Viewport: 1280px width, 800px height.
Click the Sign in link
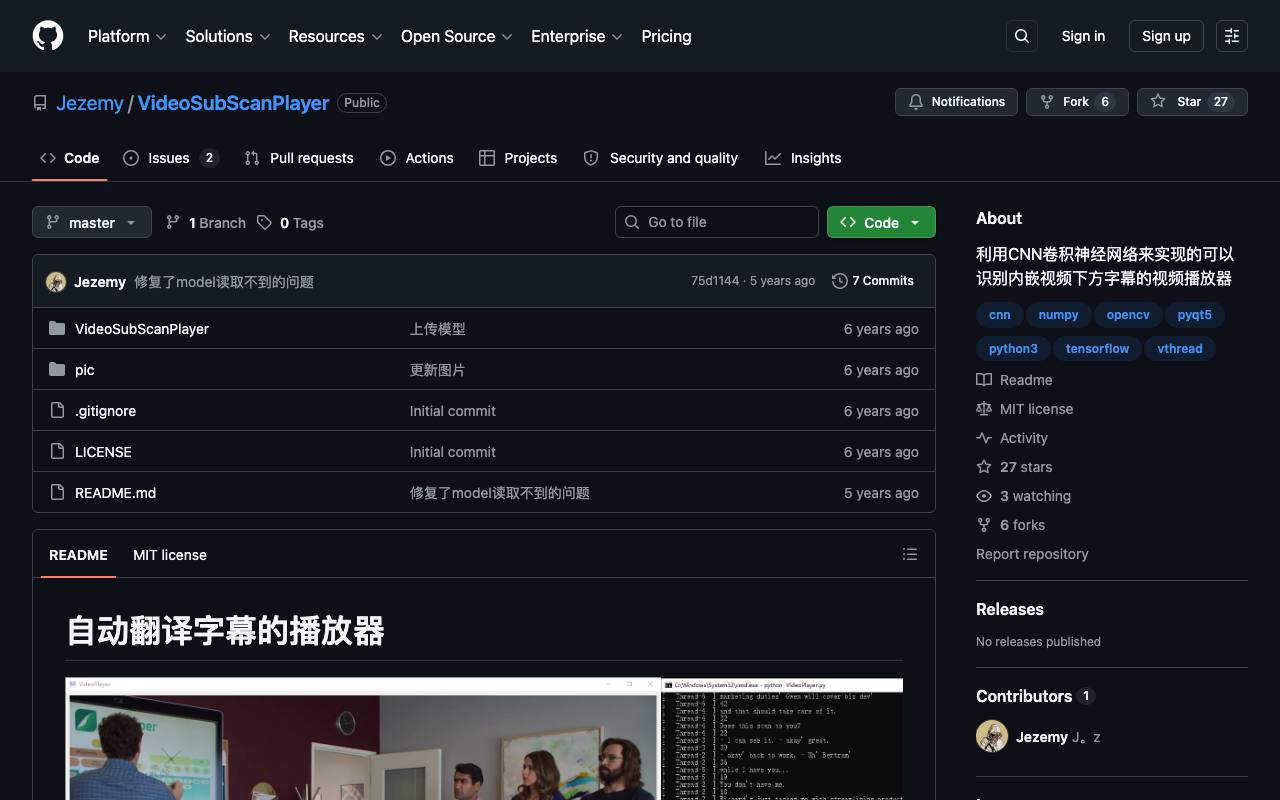coord(1083,36)
